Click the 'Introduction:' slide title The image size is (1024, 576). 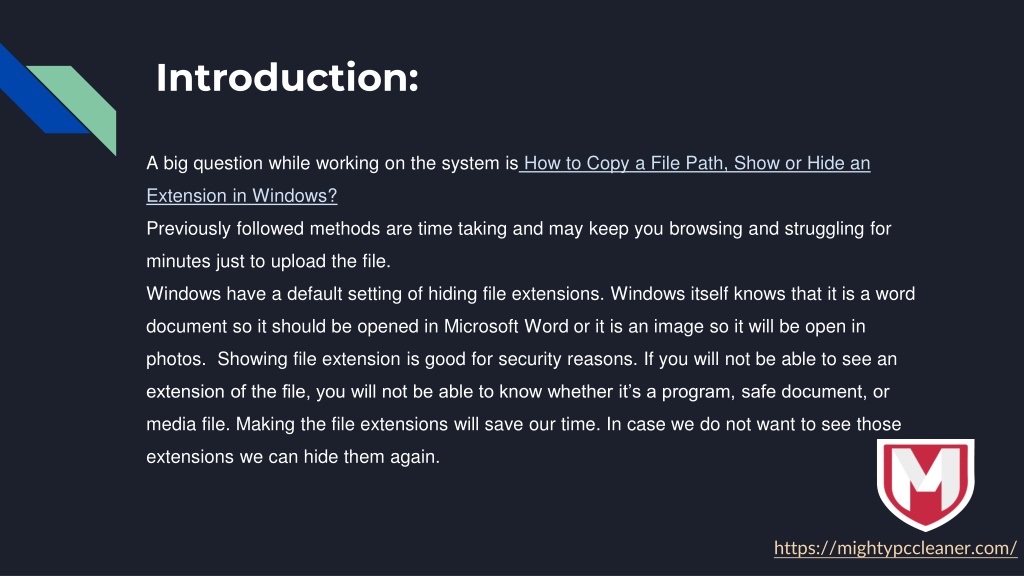click(x=287, y=78)
